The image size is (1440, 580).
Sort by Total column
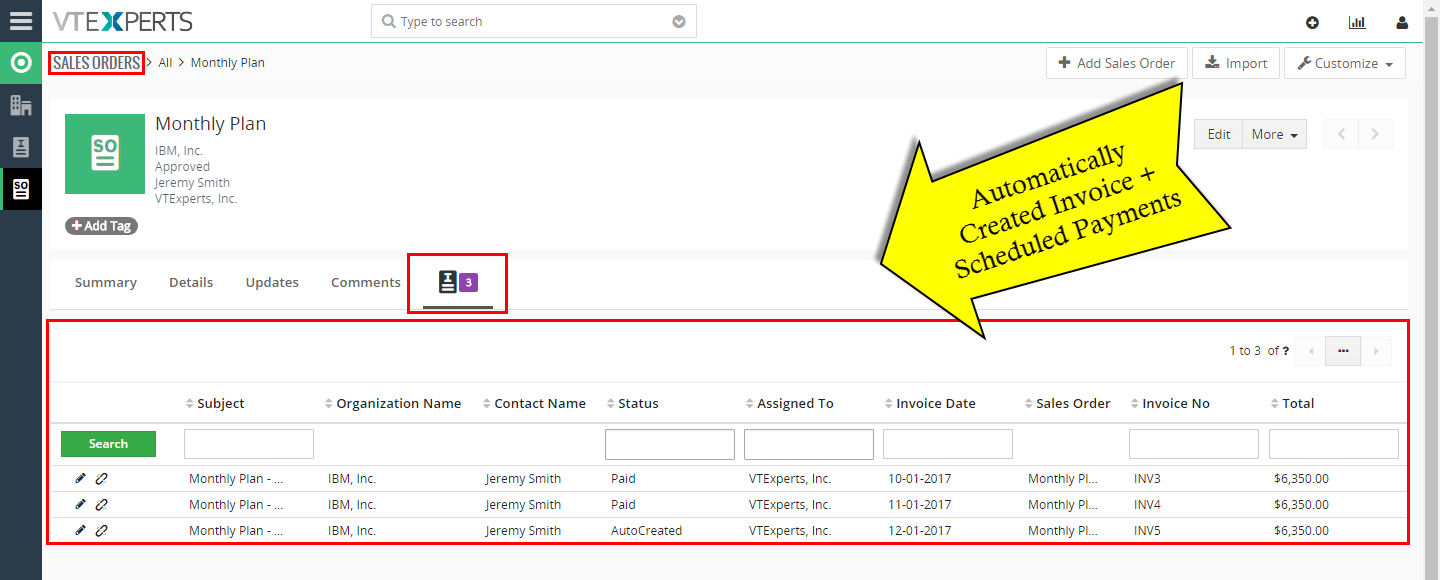coord(1292,403)
